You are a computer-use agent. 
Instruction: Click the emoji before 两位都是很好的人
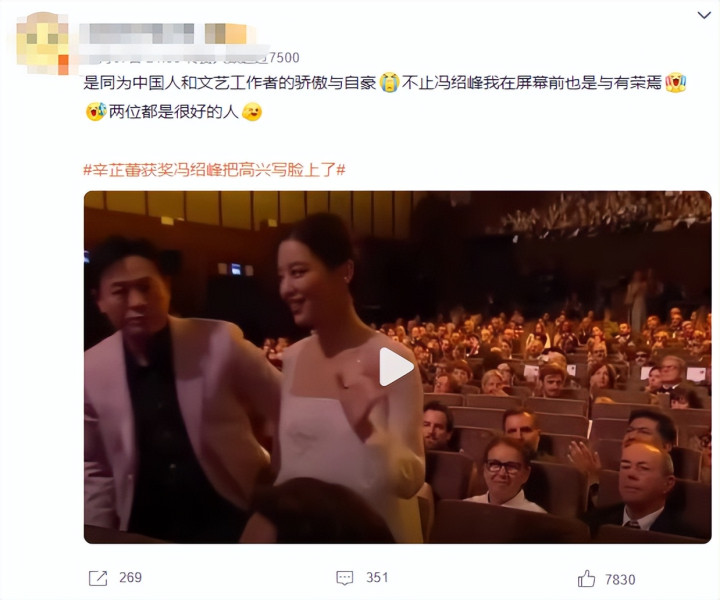coord(96,112)
